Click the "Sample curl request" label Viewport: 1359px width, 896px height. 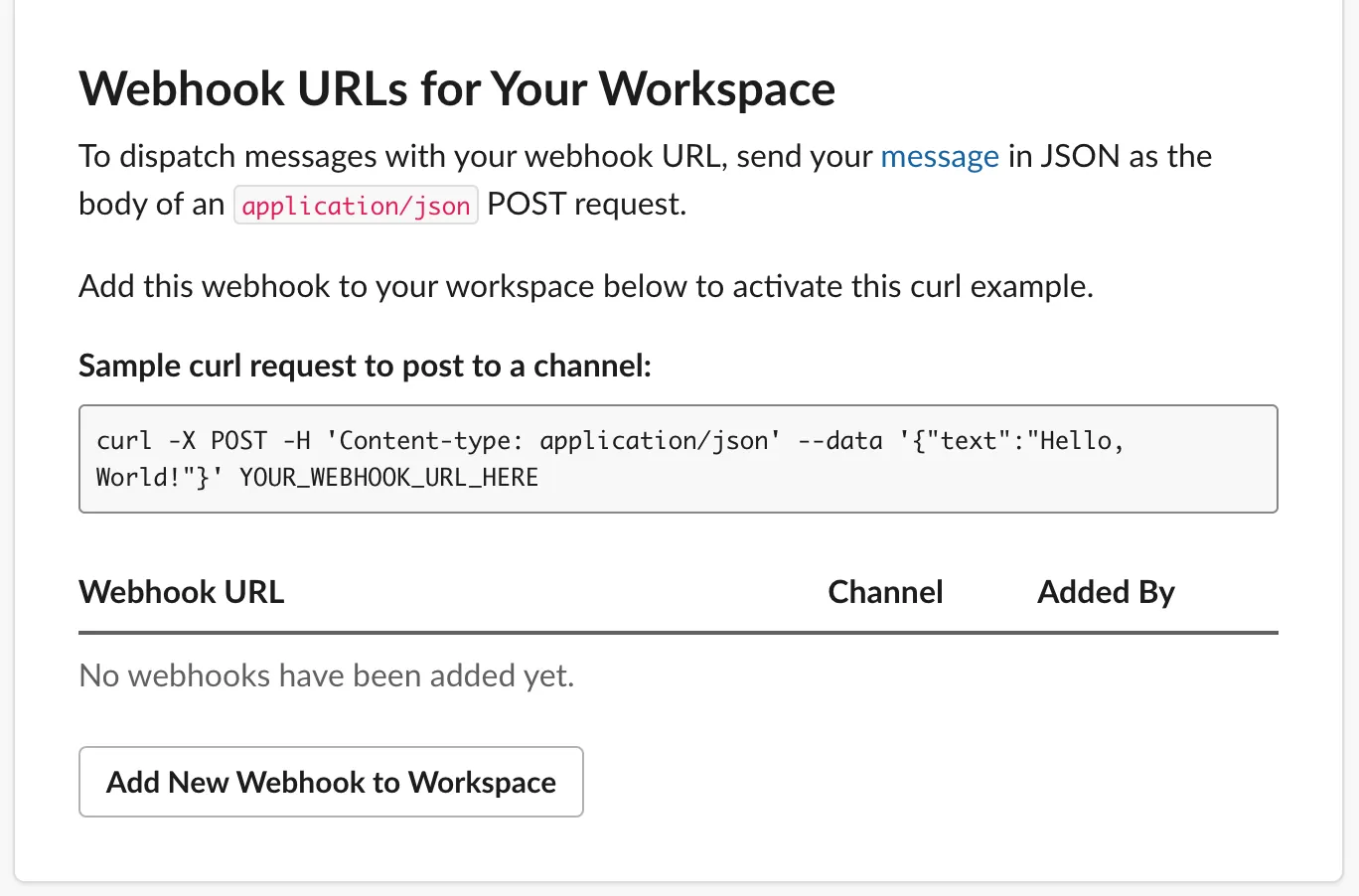(x=365, y=366)
